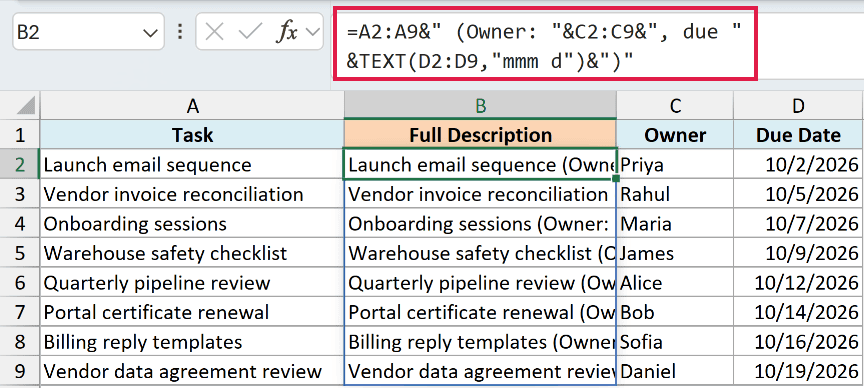The width and height of the screenshot is (864, 388).
Task: Click the Maria owner cell
Action: click(675, 224)
